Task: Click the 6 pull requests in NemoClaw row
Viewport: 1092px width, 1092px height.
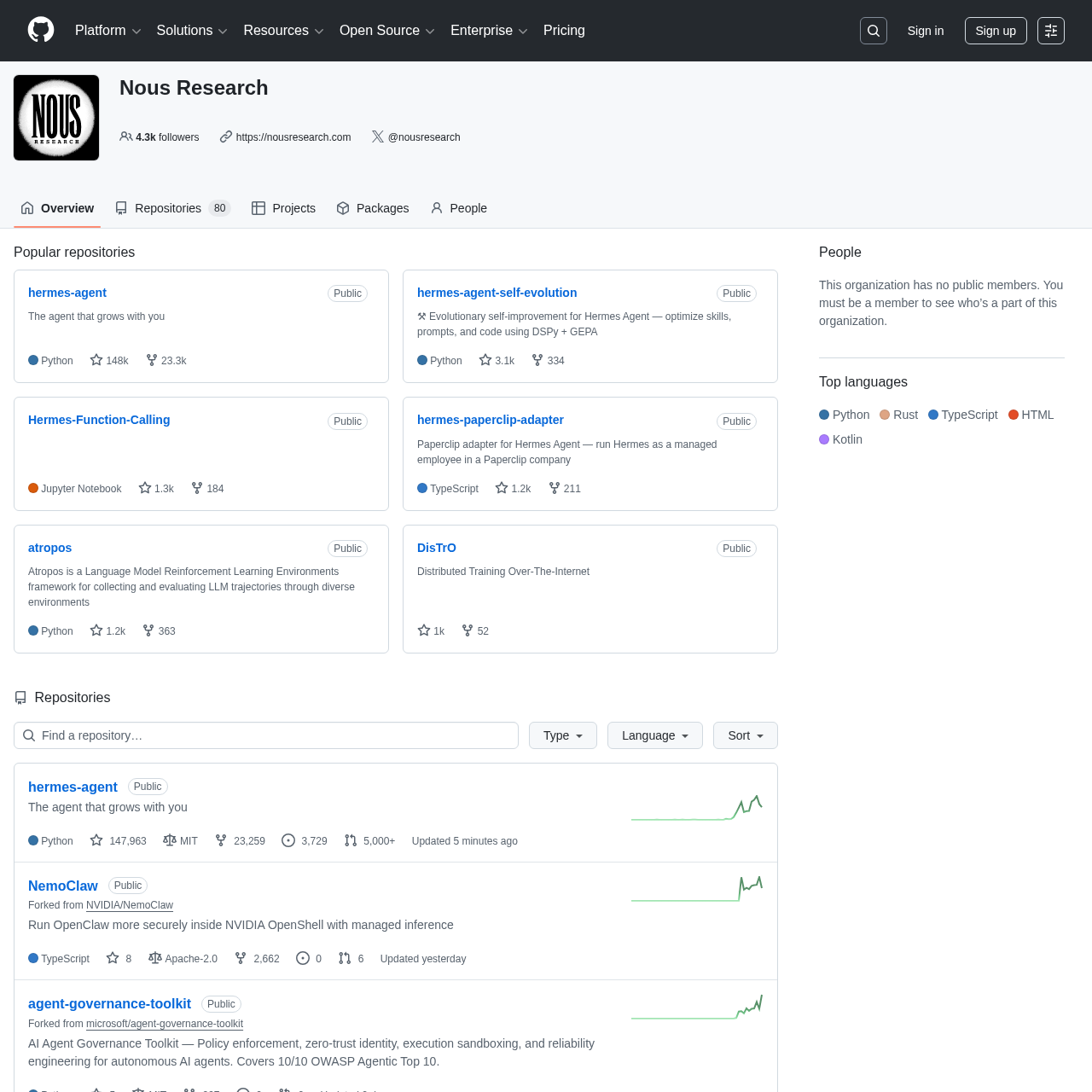Action: coord(351,958)
